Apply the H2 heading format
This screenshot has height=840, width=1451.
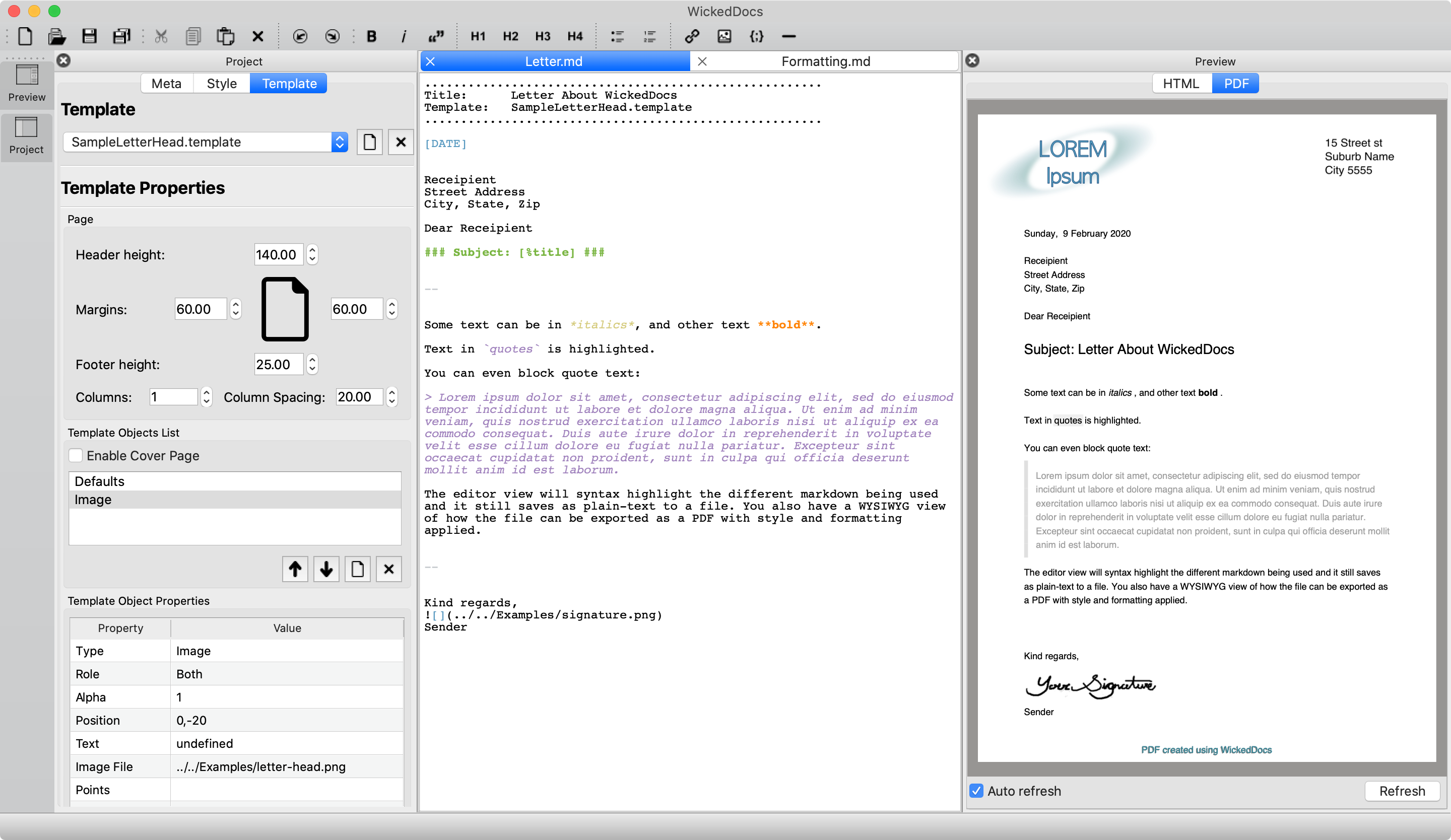pos(509,36)
